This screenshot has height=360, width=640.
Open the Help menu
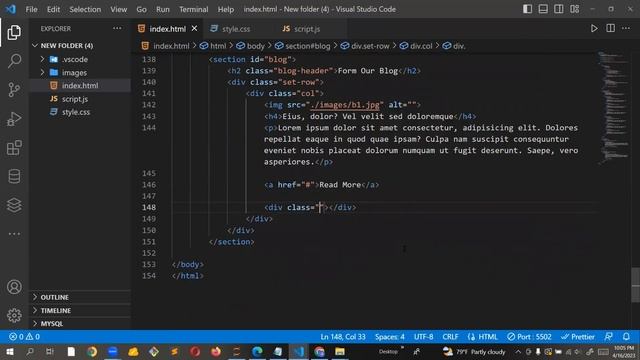[x=225, y=9]
